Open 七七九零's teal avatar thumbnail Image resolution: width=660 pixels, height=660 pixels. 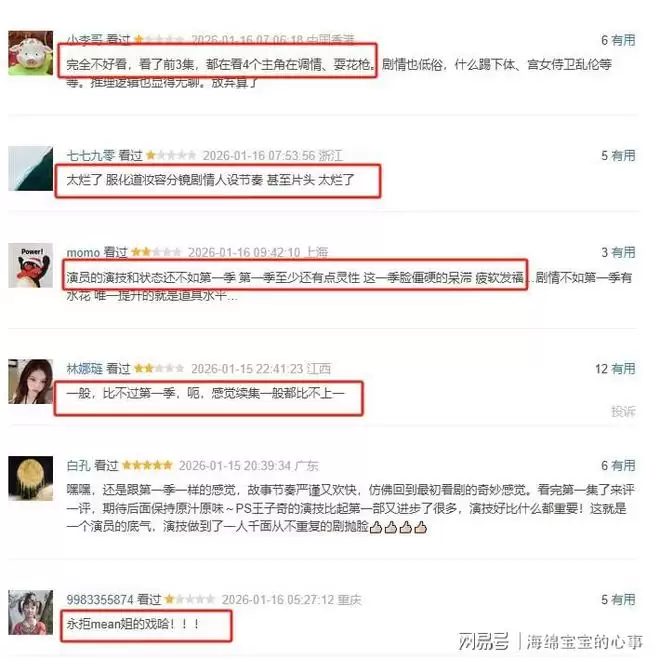[x=31, y=168]
